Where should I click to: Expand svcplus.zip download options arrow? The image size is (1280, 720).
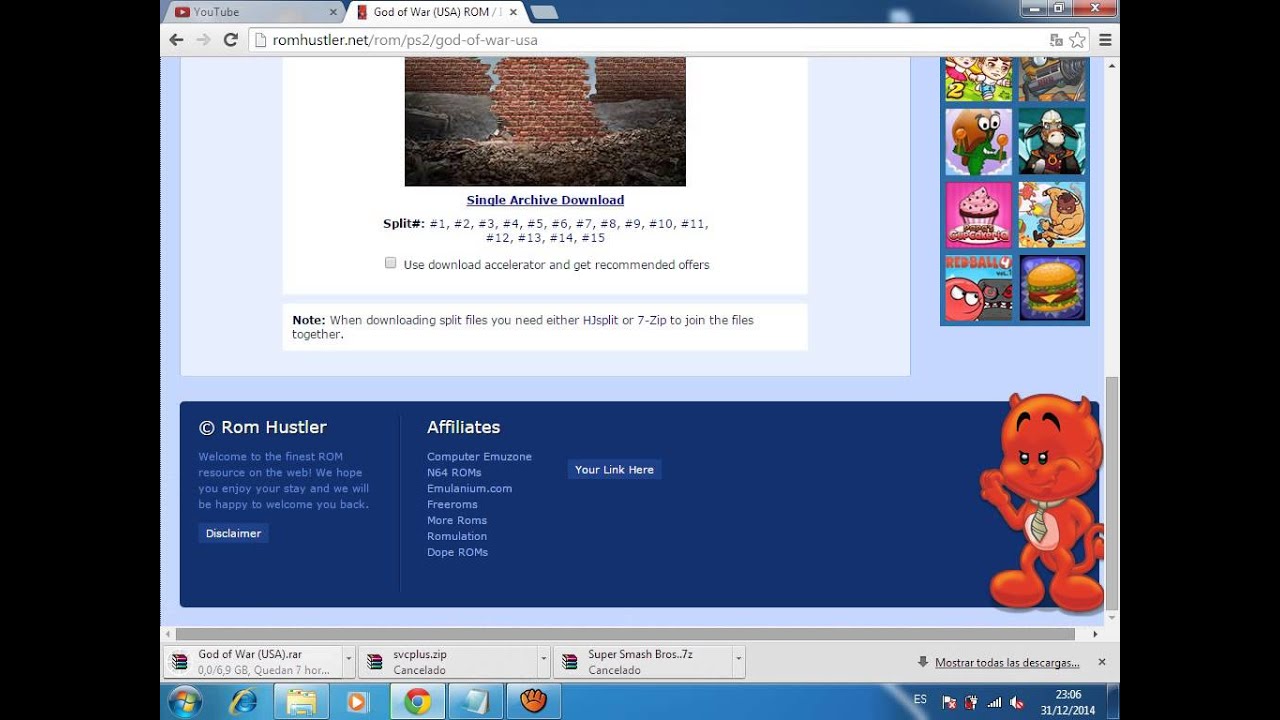click(x=543, y=661)
